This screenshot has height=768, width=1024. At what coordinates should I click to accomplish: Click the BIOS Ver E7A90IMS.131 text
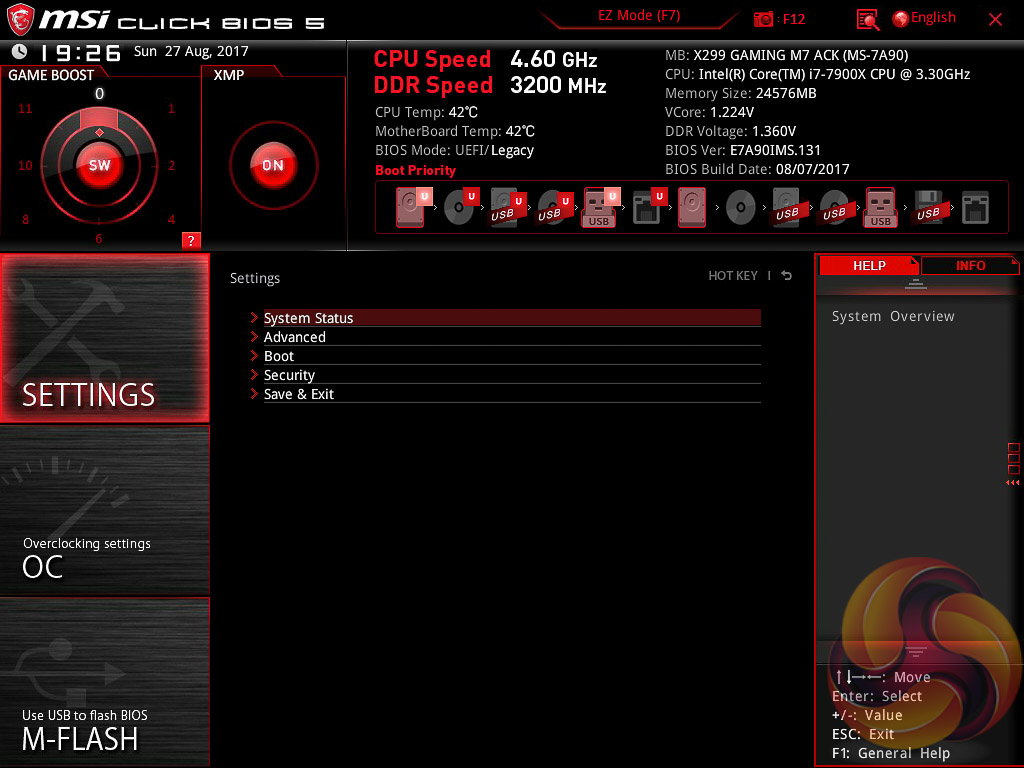743,150
